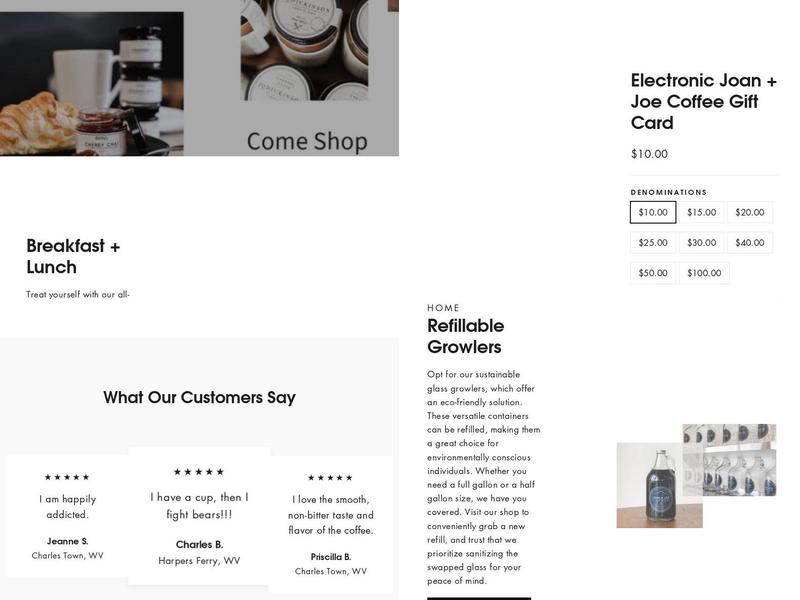Click the stars on Priscilla B.'s review

coord(330,478)
